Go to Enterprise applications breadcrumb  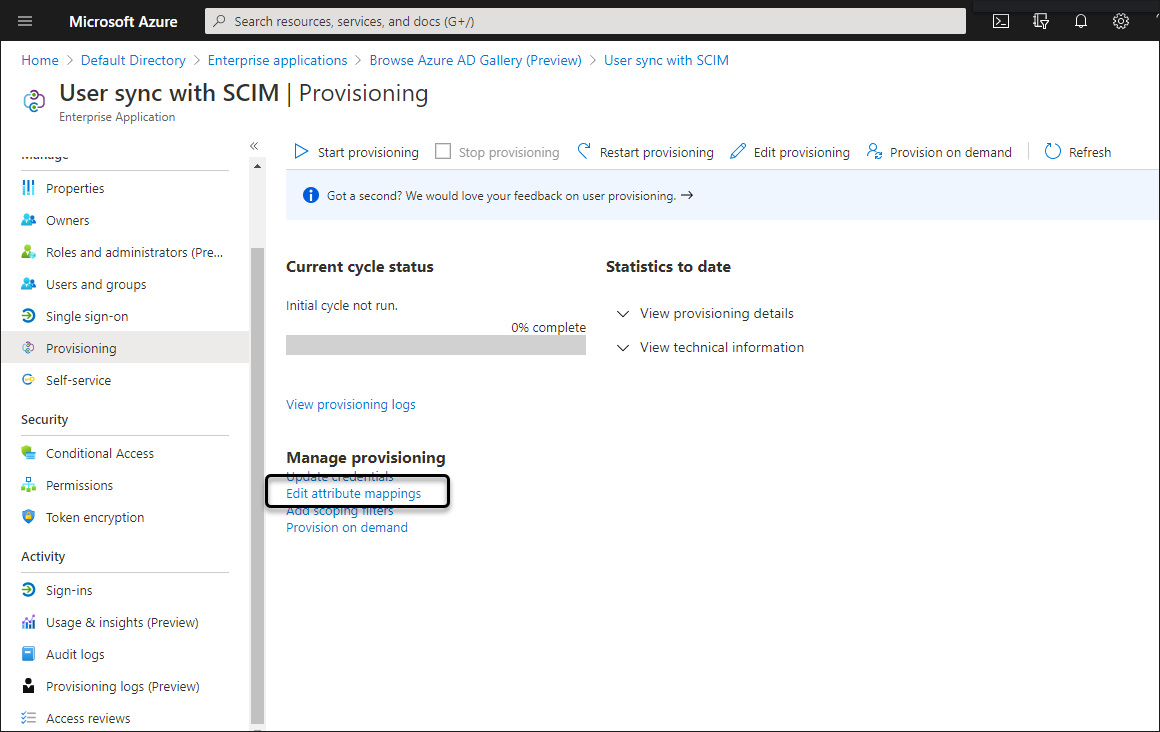click(x=277, y=60)
